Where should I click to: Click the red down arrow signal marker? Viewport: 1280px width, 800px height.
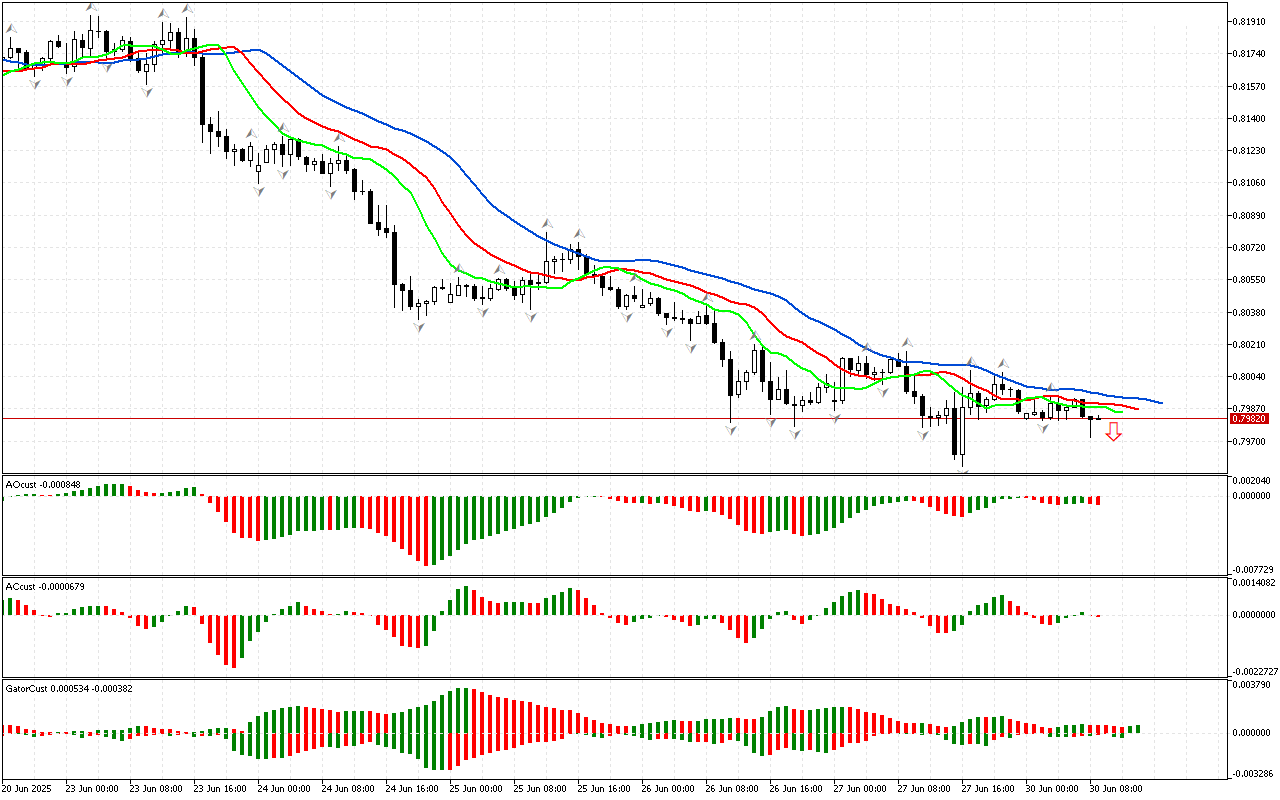tap(1113, 432)
